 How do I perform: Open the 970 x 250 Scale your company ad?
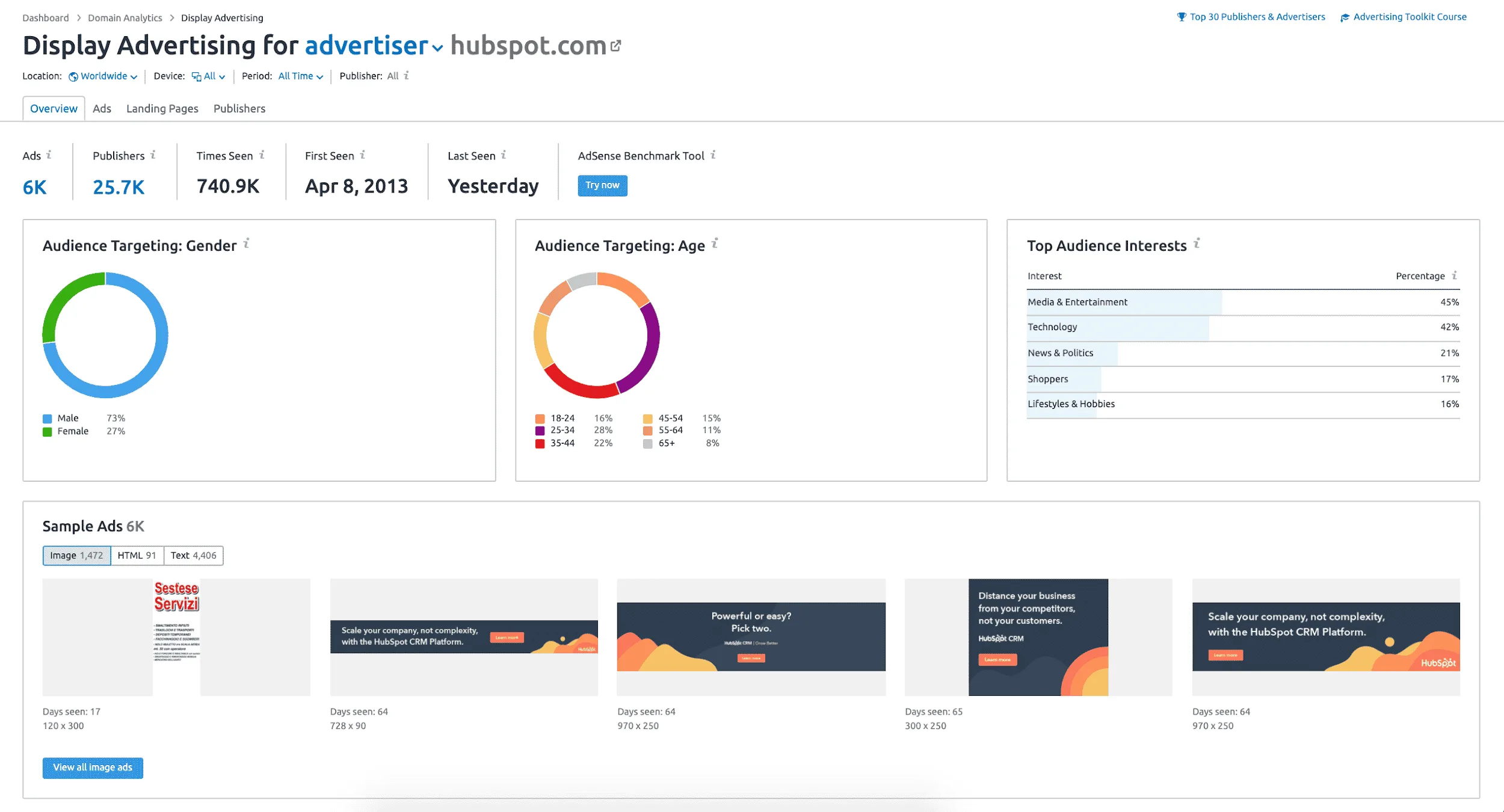(x=1326, y=637)
